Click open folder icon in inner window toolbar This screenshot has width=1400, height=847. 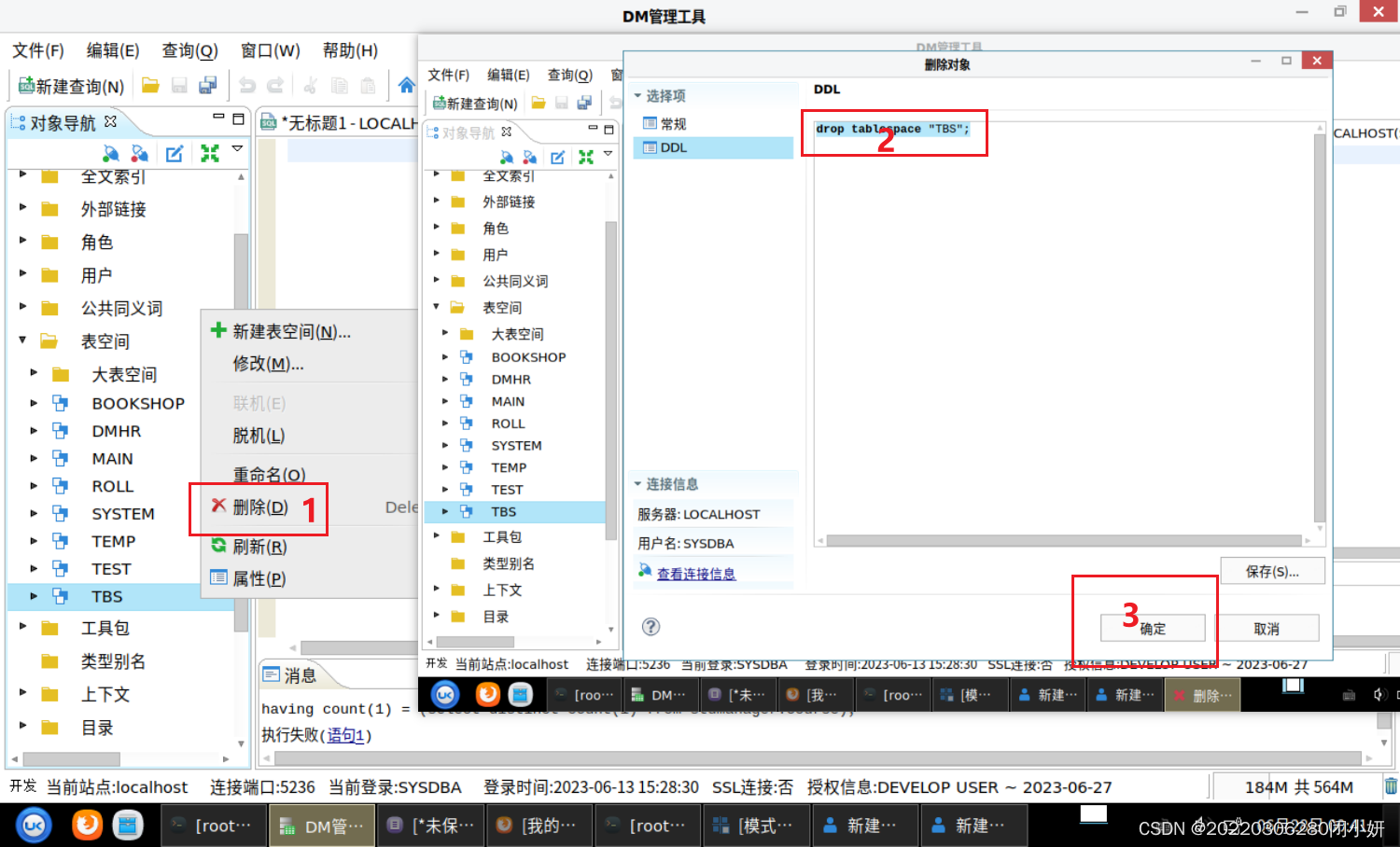pyautogui.click(x=539, y=103)
